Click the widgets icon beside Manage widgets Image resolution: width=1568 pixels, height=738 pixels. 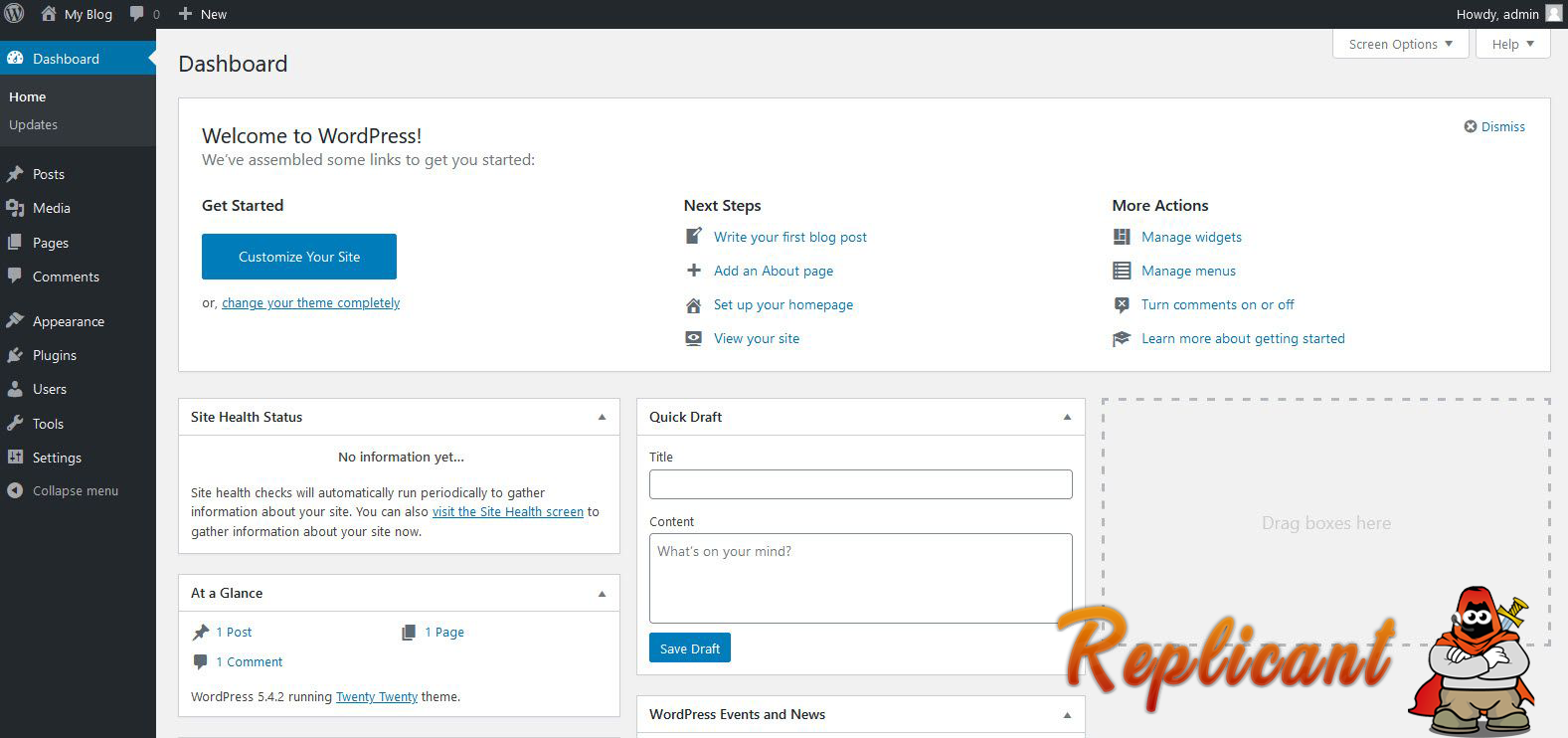[1122, 237]
